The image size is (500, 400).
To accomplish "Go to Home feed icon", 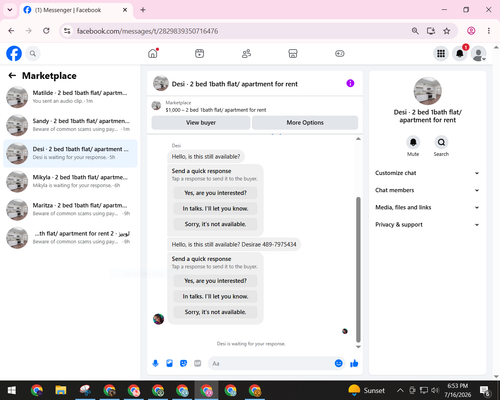I will coord(153,53).
